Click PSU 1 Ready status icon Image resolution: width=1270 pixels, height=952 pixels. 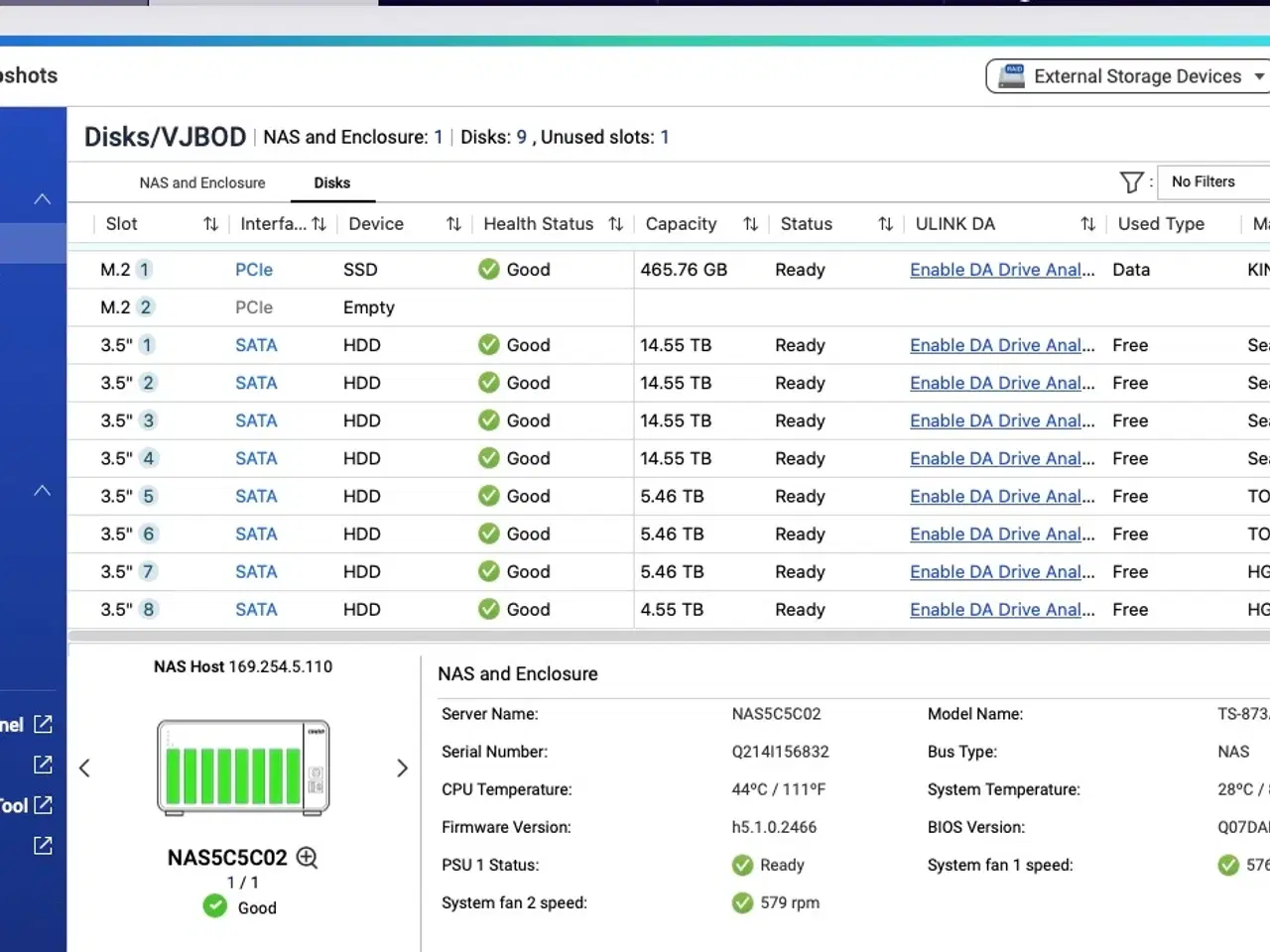click(742, 865)
